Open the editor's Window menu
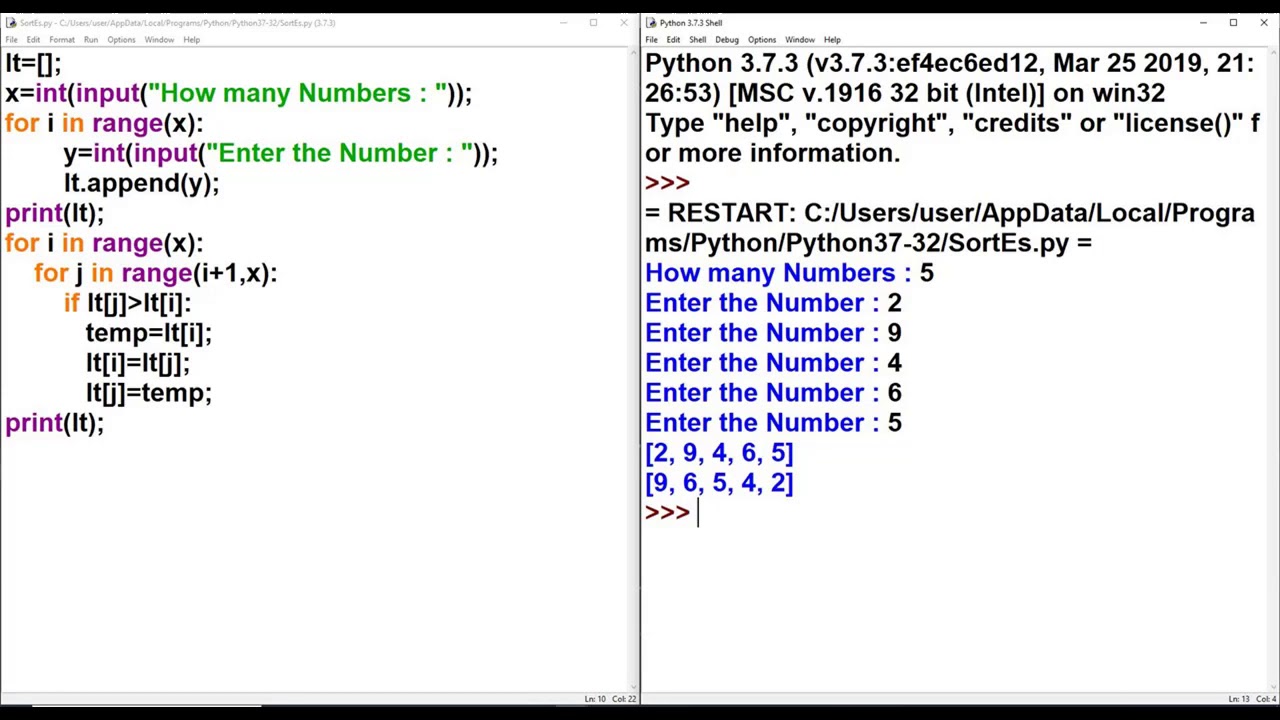 [x=159, y=40]
